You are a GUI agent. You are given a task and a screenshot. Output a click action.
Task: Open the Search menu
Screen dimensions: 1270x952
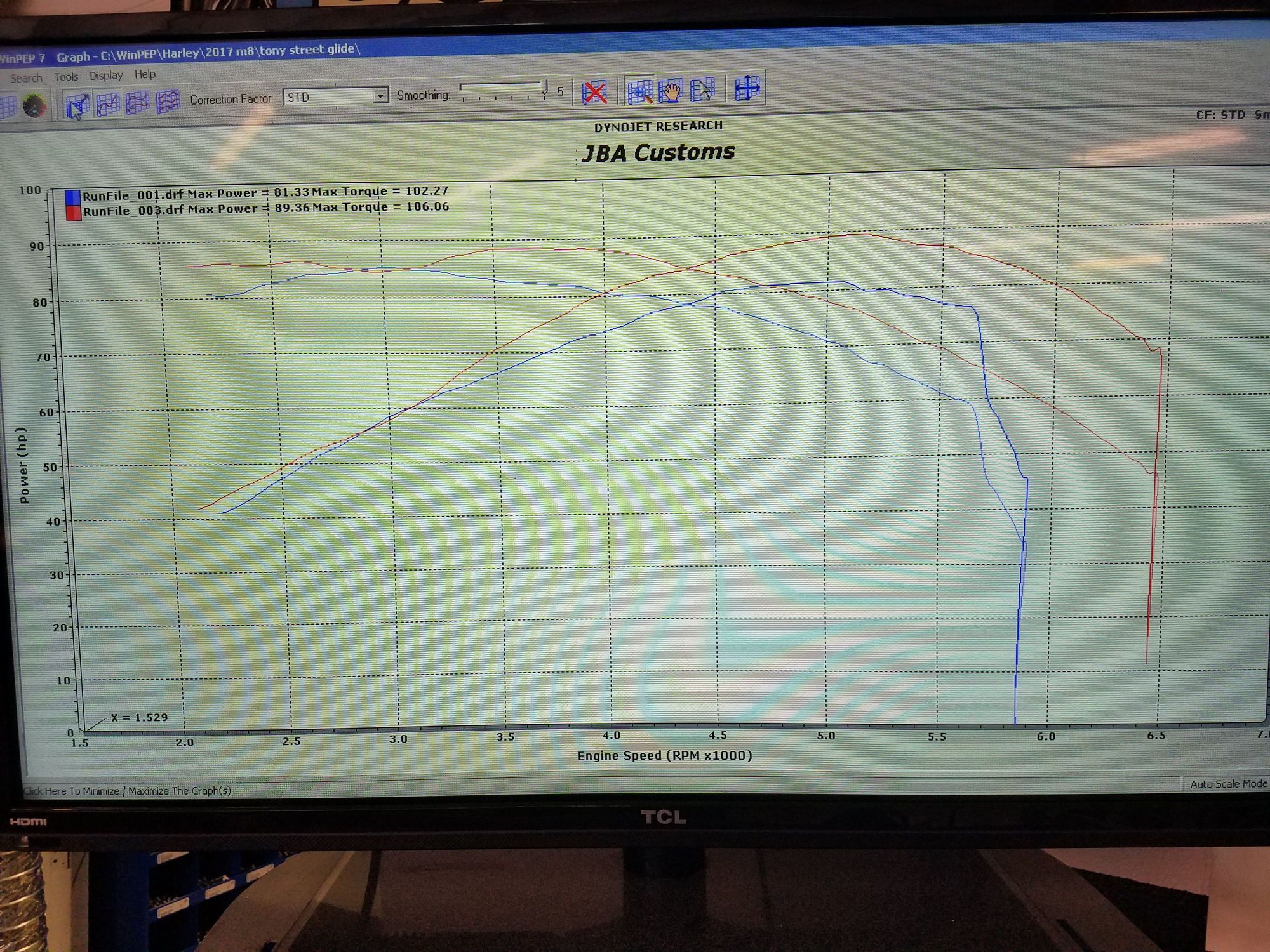click(x=26, y=78)
